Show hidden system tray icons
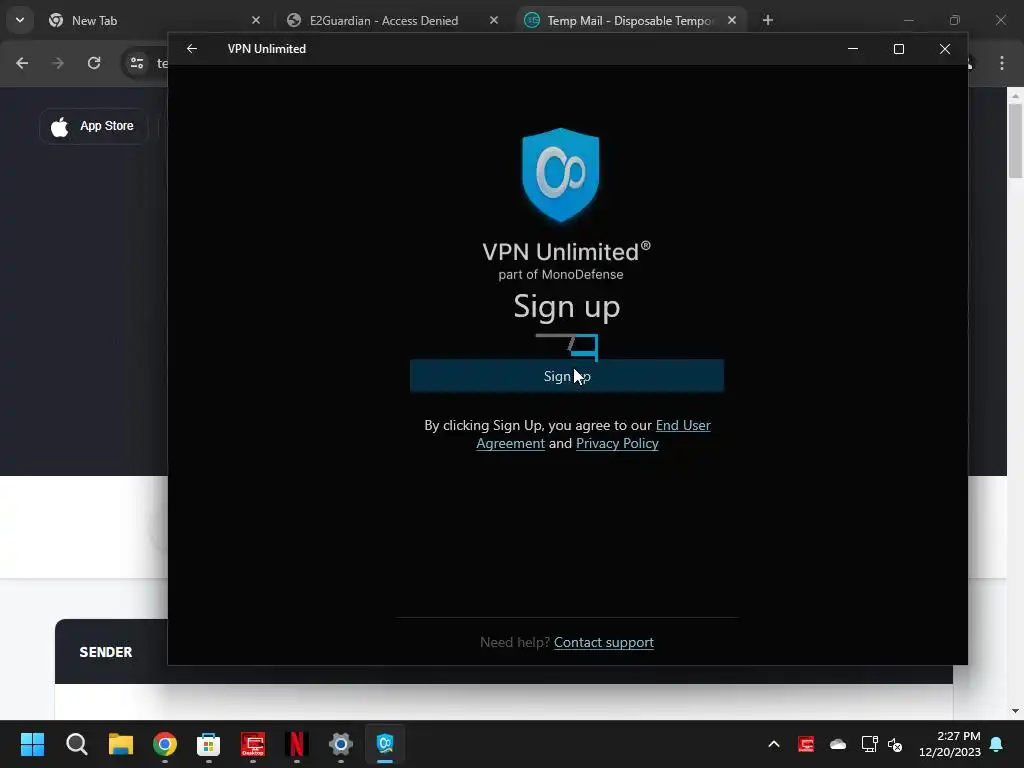Screen dimensions: 1024x768 click(x=774, y=744)
